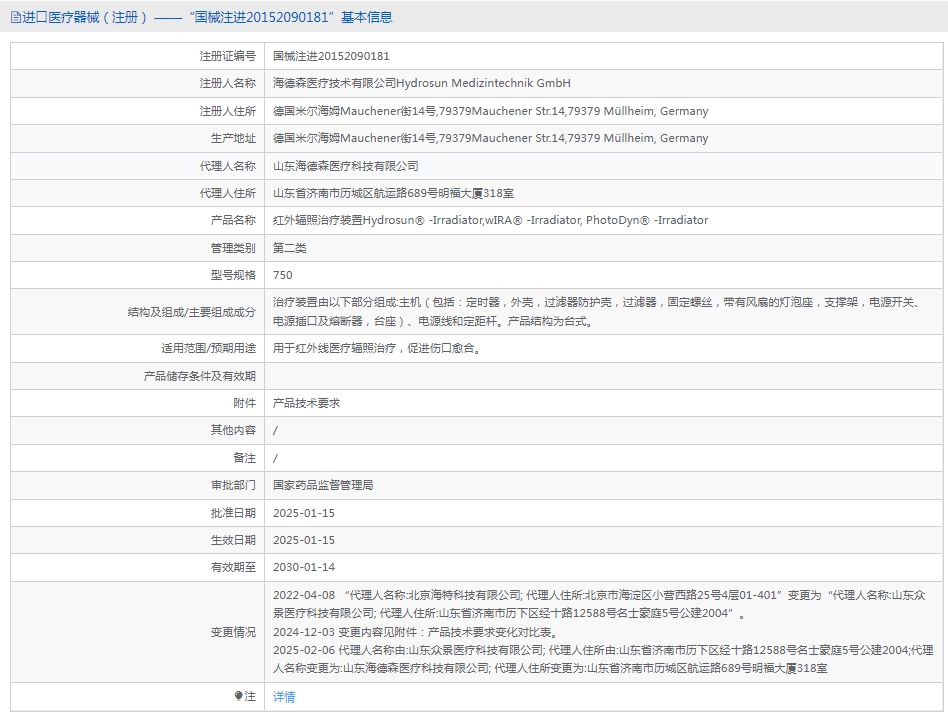Image resolution: width=948 pixels, height=714 pixels.
Task: Click the 型号规格 label
Action: (233, 275)
